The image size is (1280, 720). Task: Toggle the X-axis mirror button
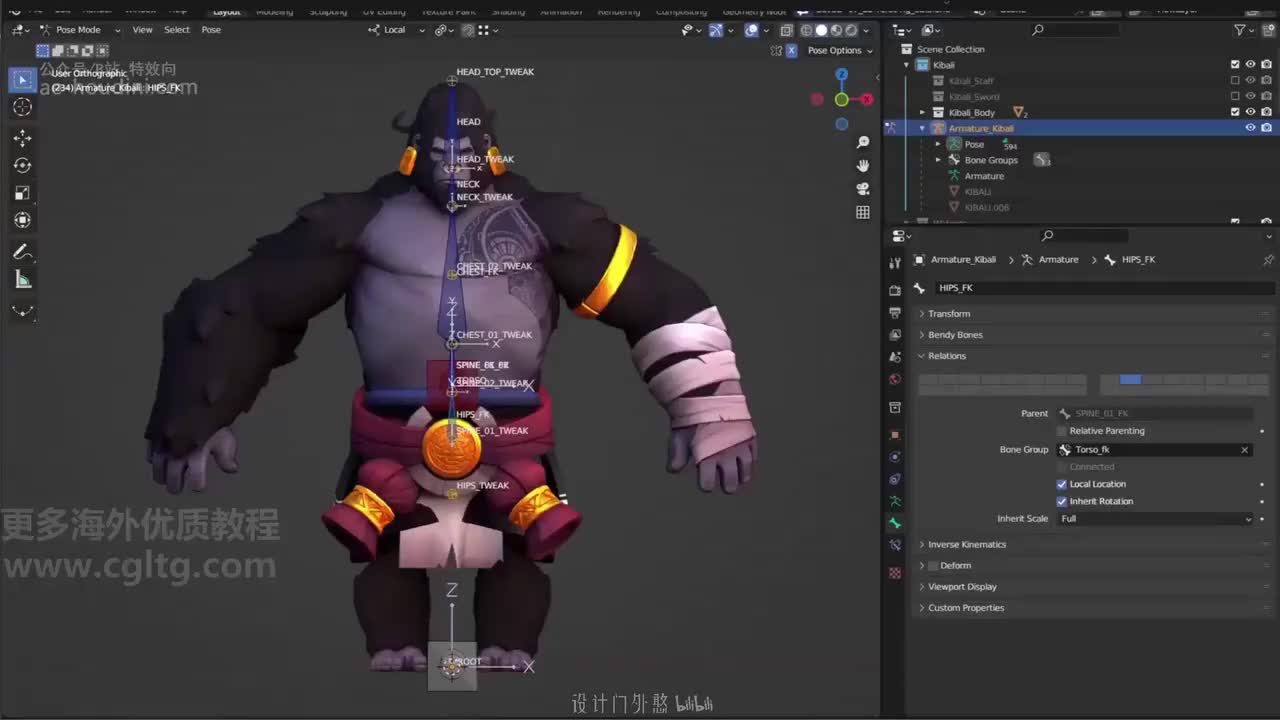click(792, 50)
